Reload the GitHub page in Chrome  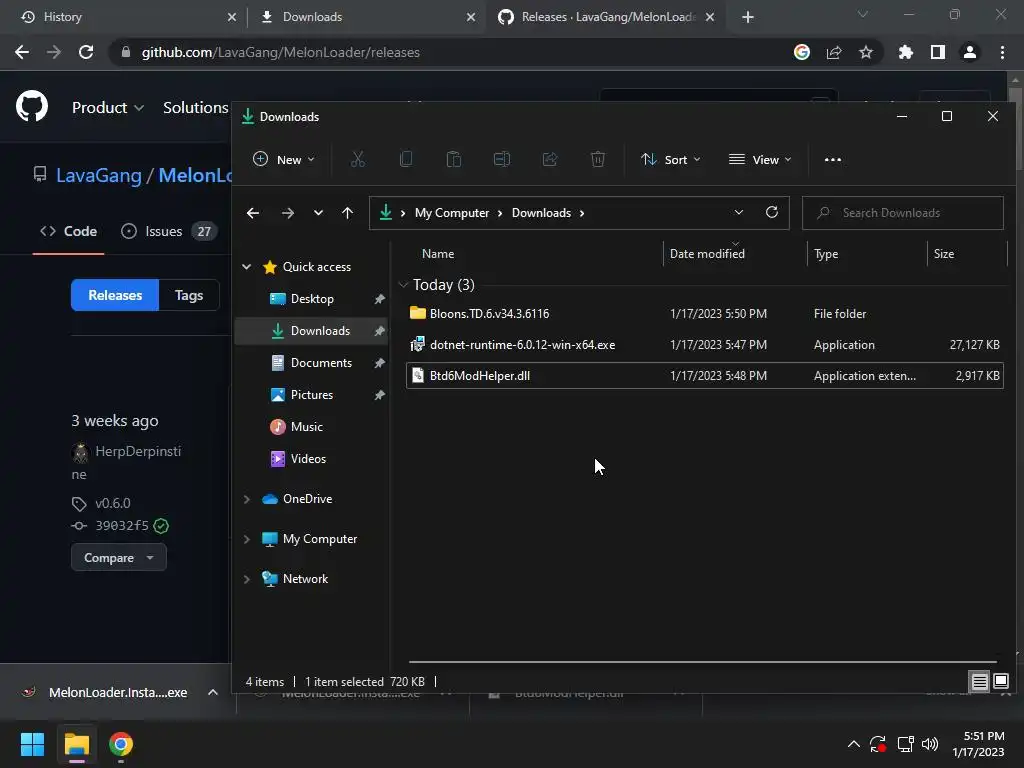[x=86, y=52]
